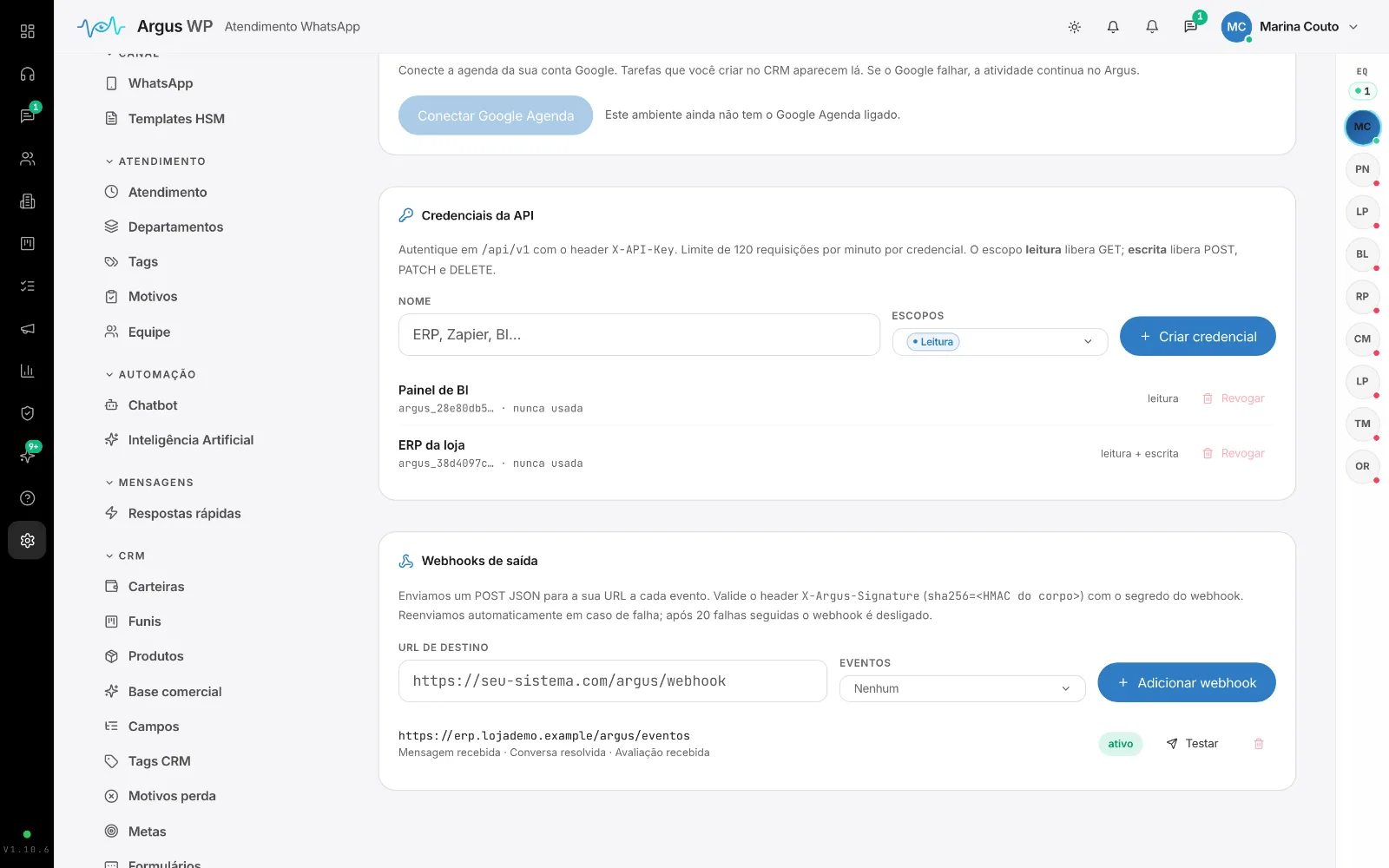
Task: Select the MC avatar in team rail
Action: (x=1362, y=127)
